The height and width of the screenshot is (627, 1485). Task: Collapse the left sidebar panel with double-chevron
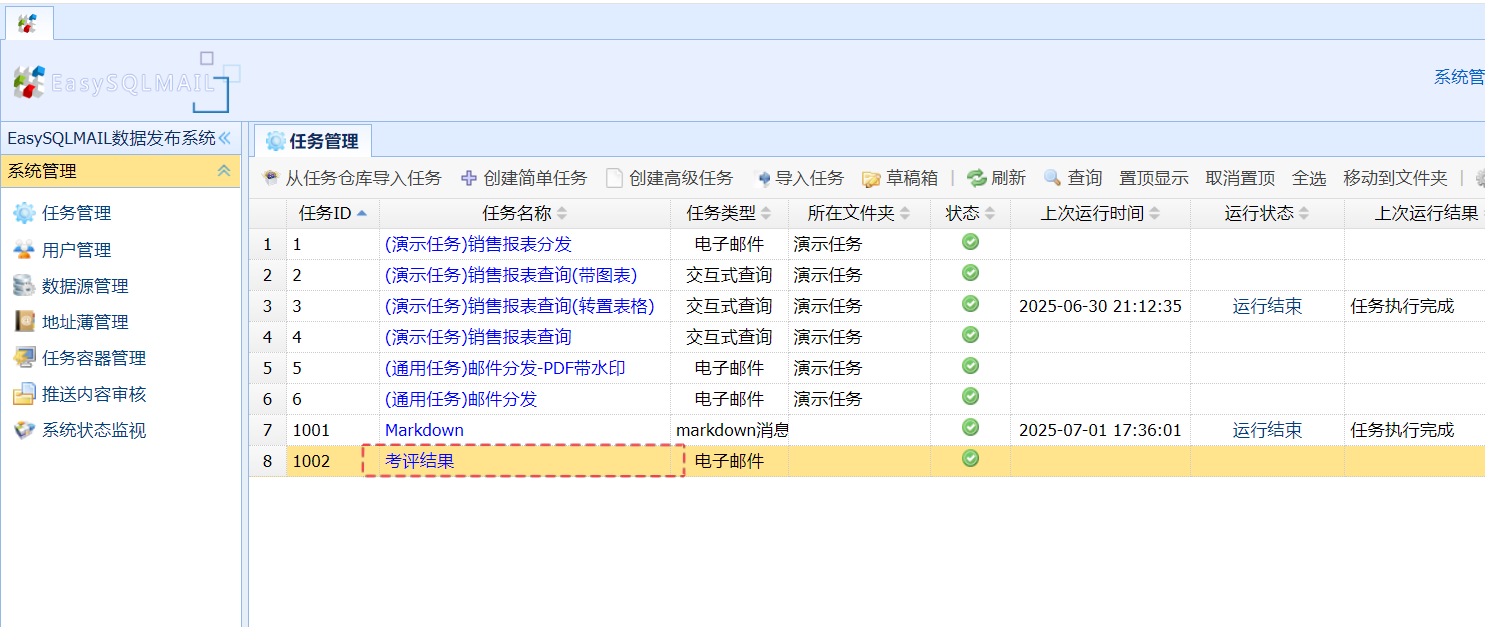tap(225, 138)
